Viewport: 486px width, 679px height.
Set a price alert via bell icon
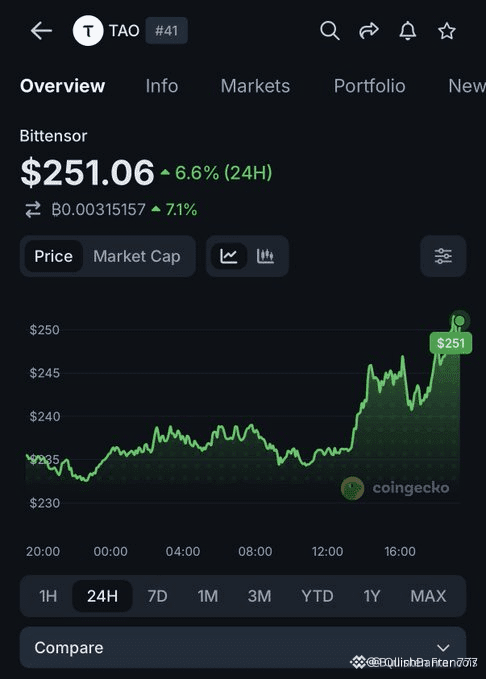point(408,31)
